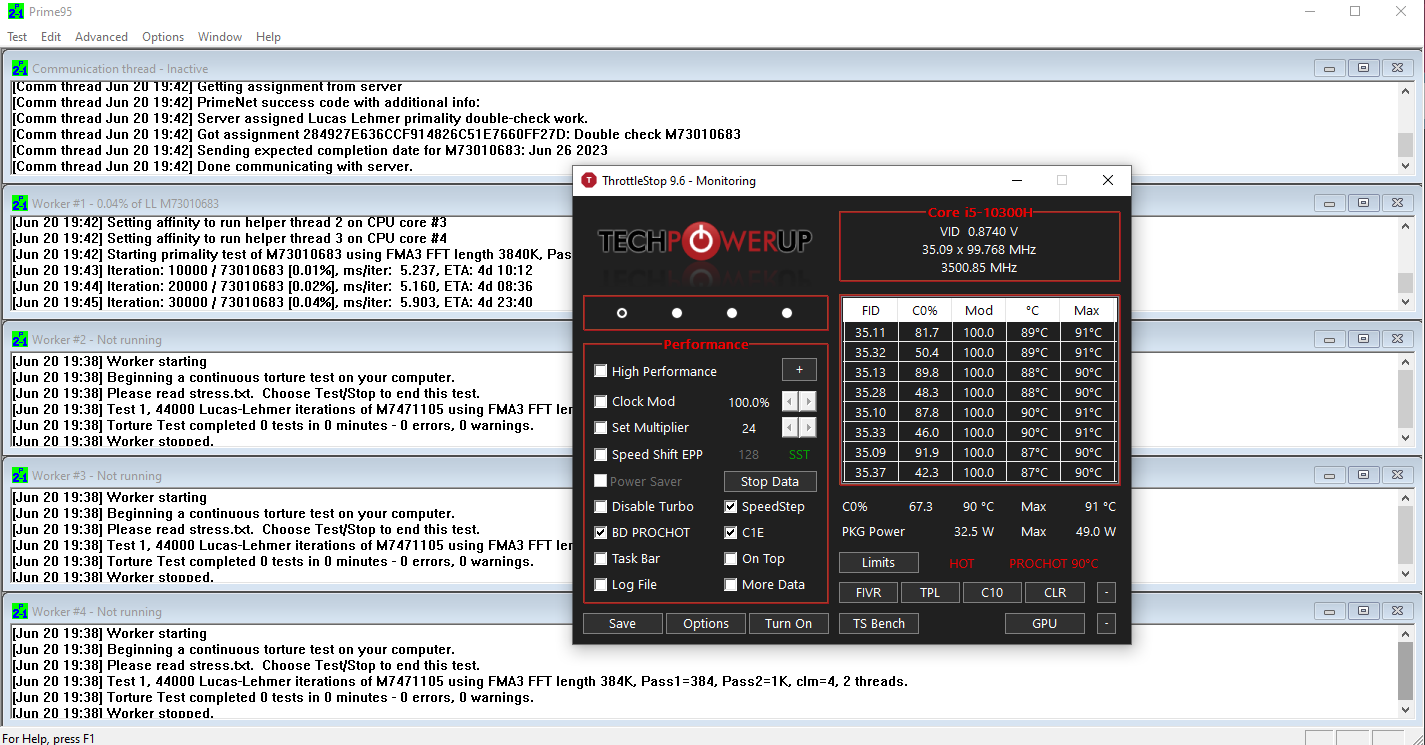Click the minus button next to GPU
Screen dimensions: 1425x745
click(x=1106, y=623)
